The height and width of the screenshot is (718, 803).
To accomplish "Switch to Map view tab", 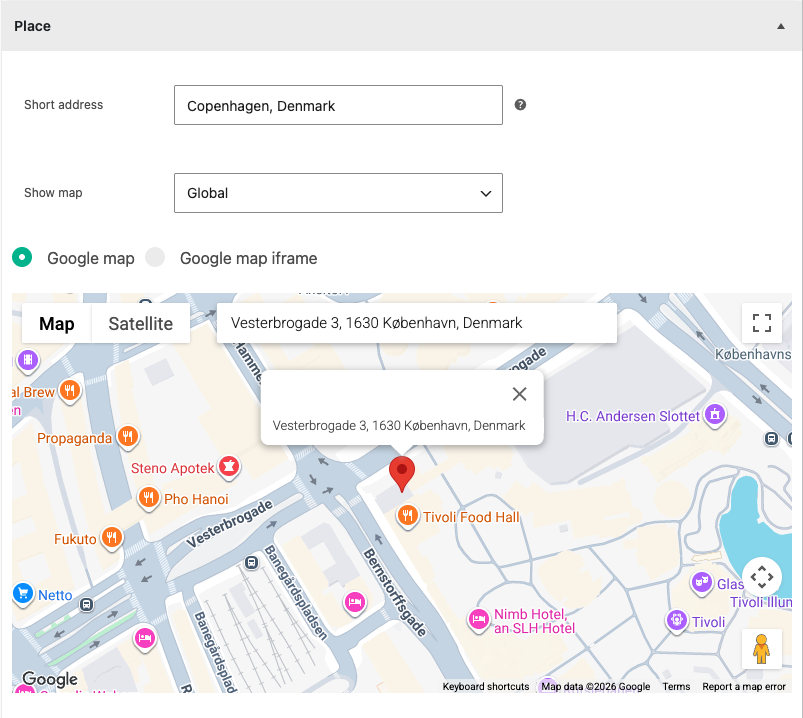I will pos(57,323).
